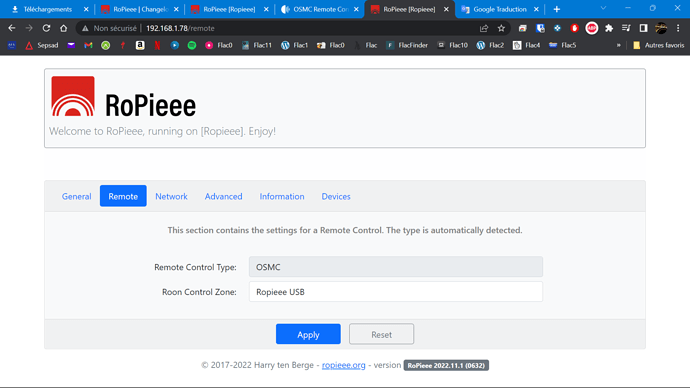Open the Network tab
The width and height of the screenshot is (690, 388).
(x=171, y=196)
